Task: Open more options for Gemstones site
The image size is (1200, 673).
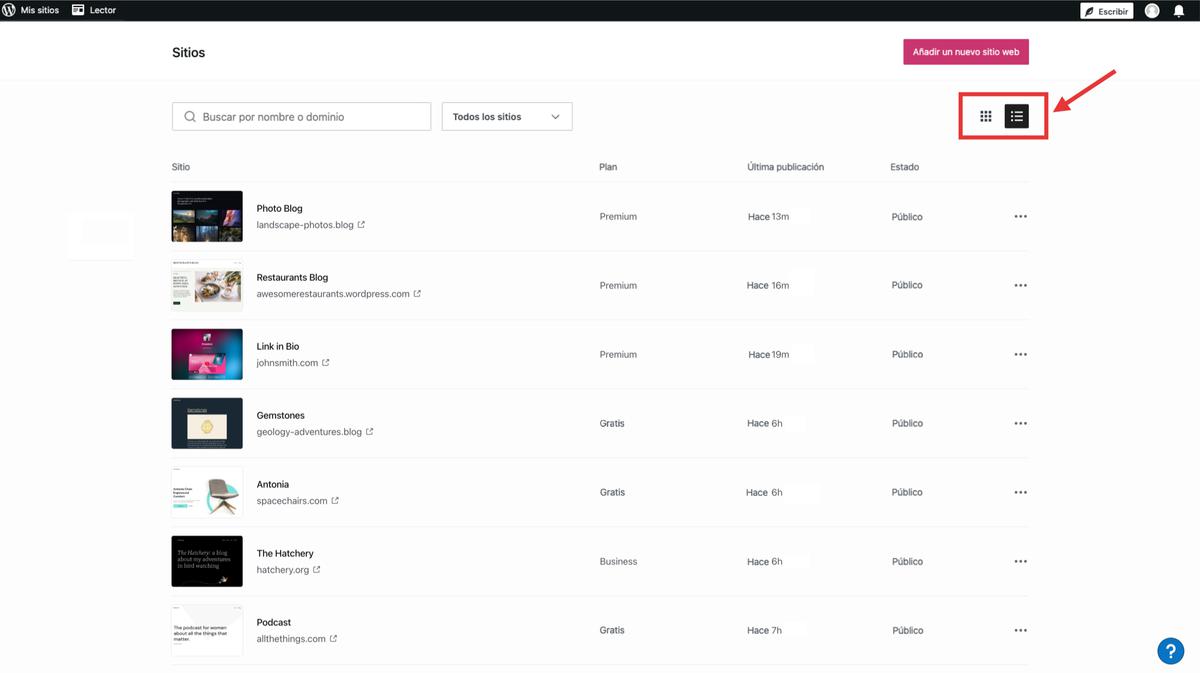Action: point(1020,424)
